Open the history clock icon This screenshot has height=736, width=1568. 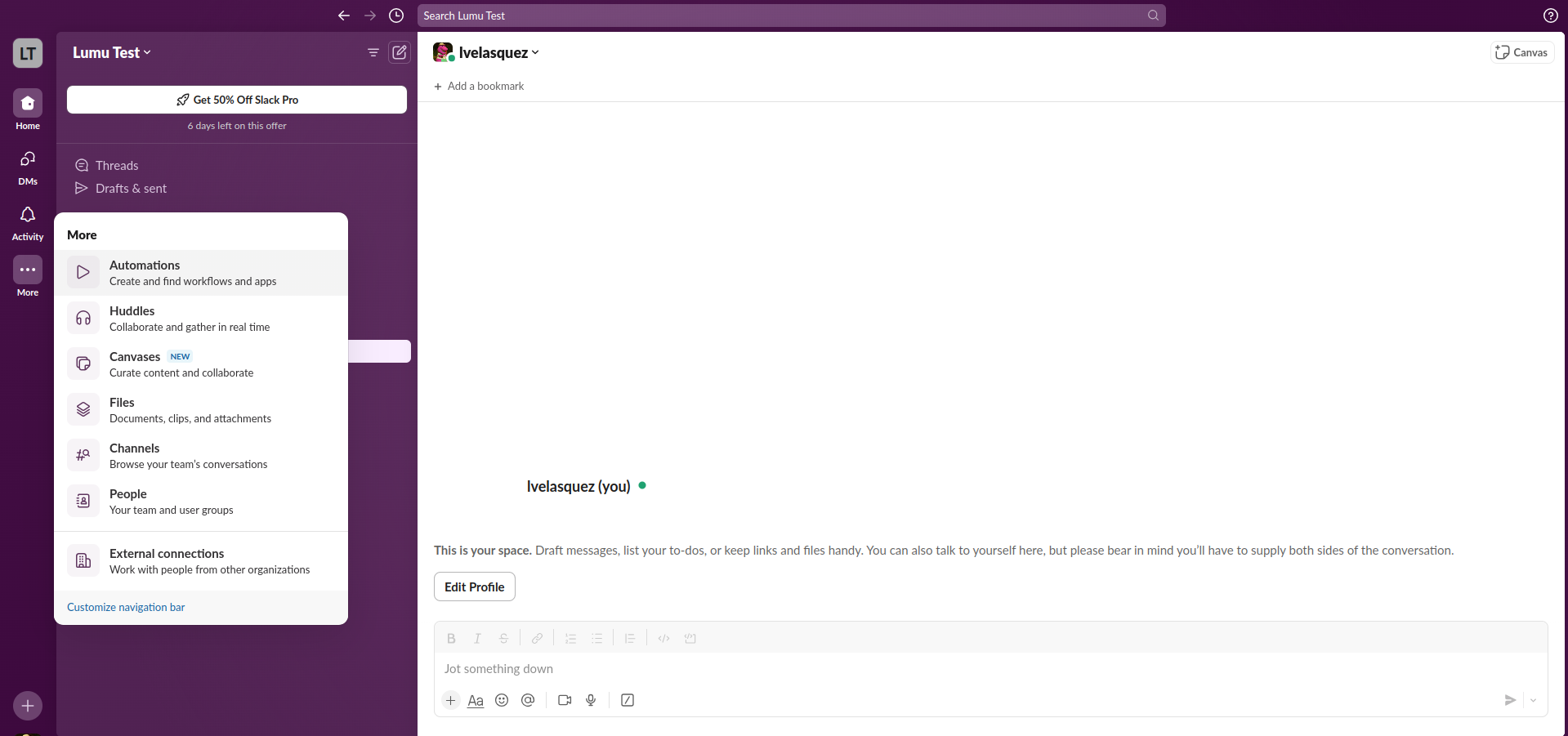tap(396, 16)
